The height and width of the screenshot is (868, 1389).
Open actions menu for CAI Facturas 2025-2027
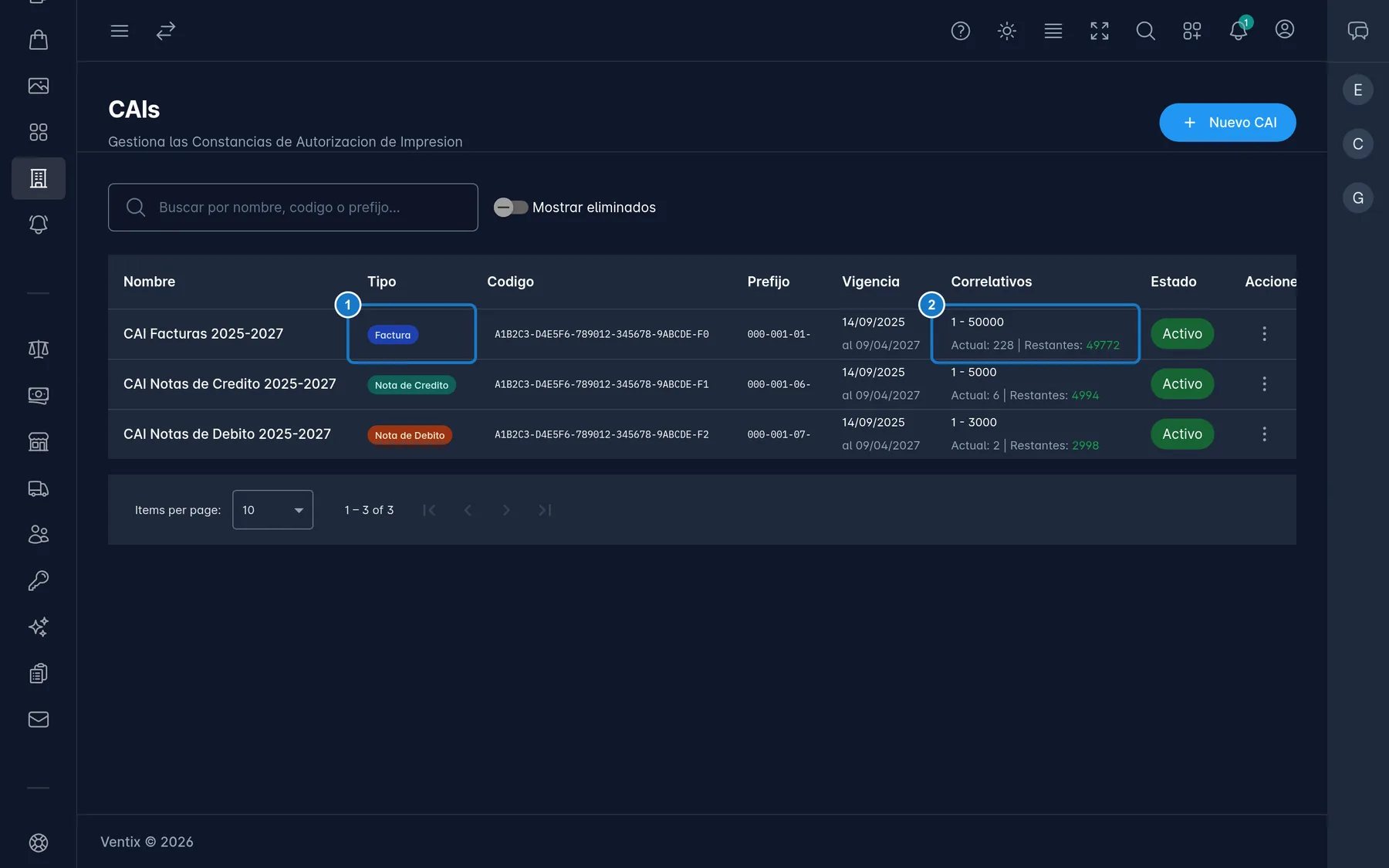tap(1264, 334)
